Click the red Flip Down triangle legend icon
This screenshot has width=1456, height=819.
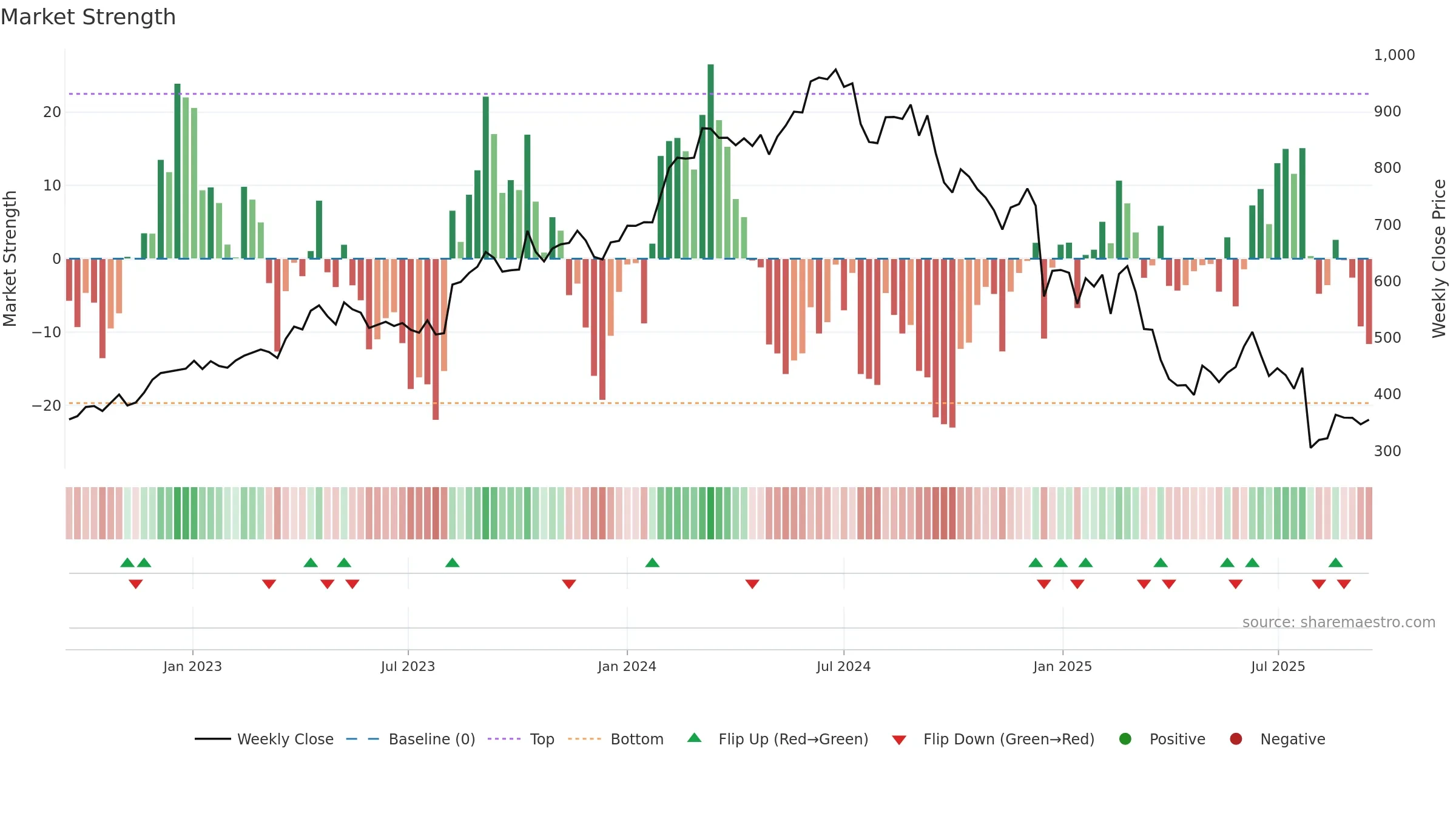(x=899, y=740)
